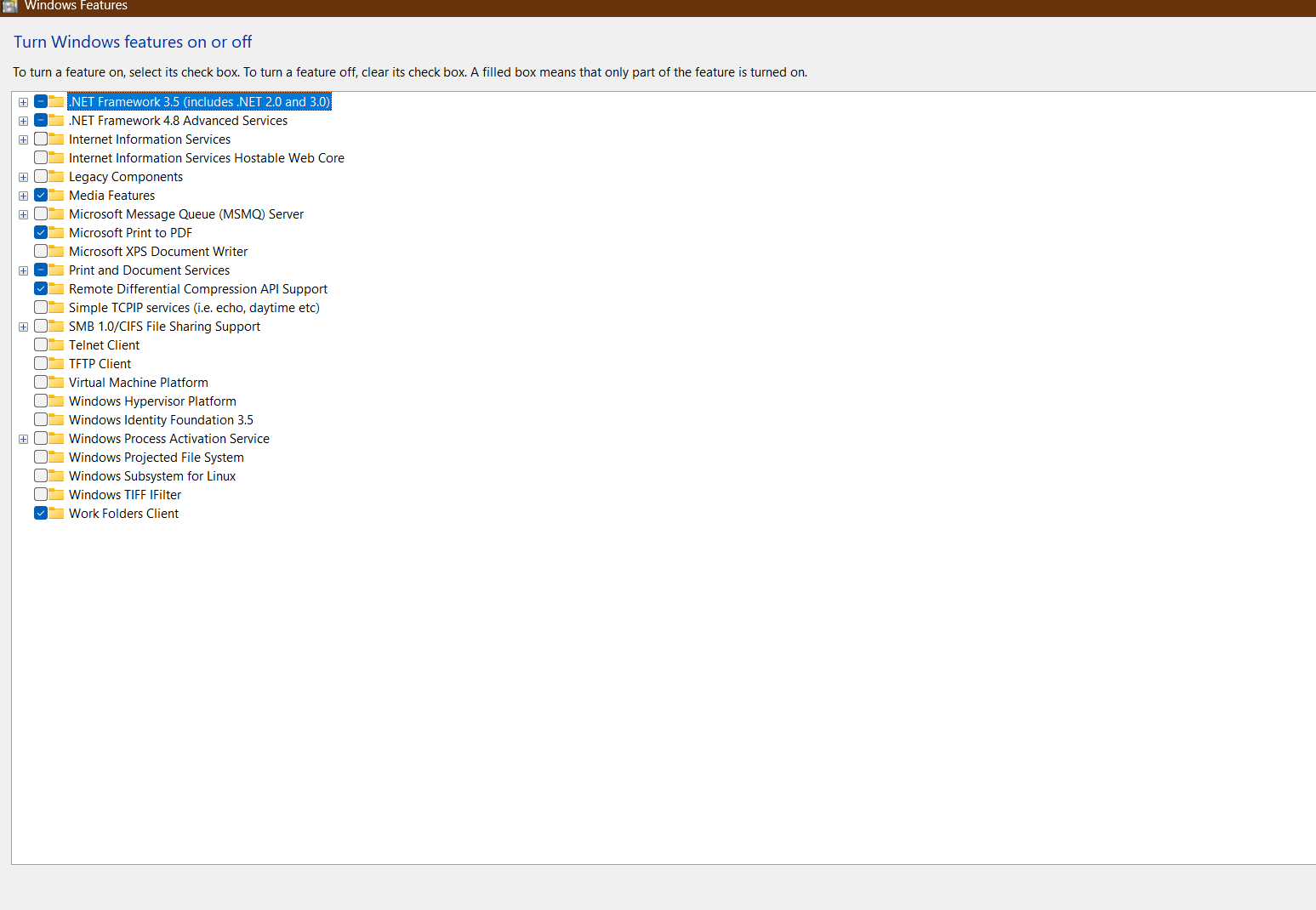Select the Windows Identity Foundation 3.5 label
This screenshot has width=1316, height=910.
[x=161, y=420]
